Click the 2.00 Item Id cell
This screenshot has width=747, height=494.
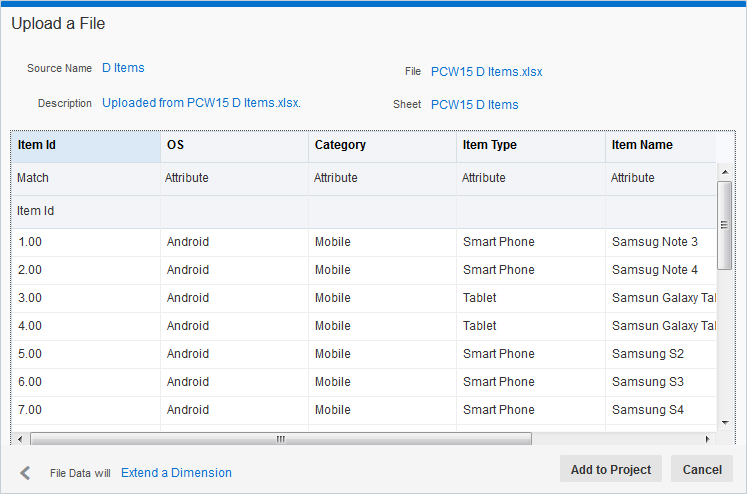tap(86, 270)
